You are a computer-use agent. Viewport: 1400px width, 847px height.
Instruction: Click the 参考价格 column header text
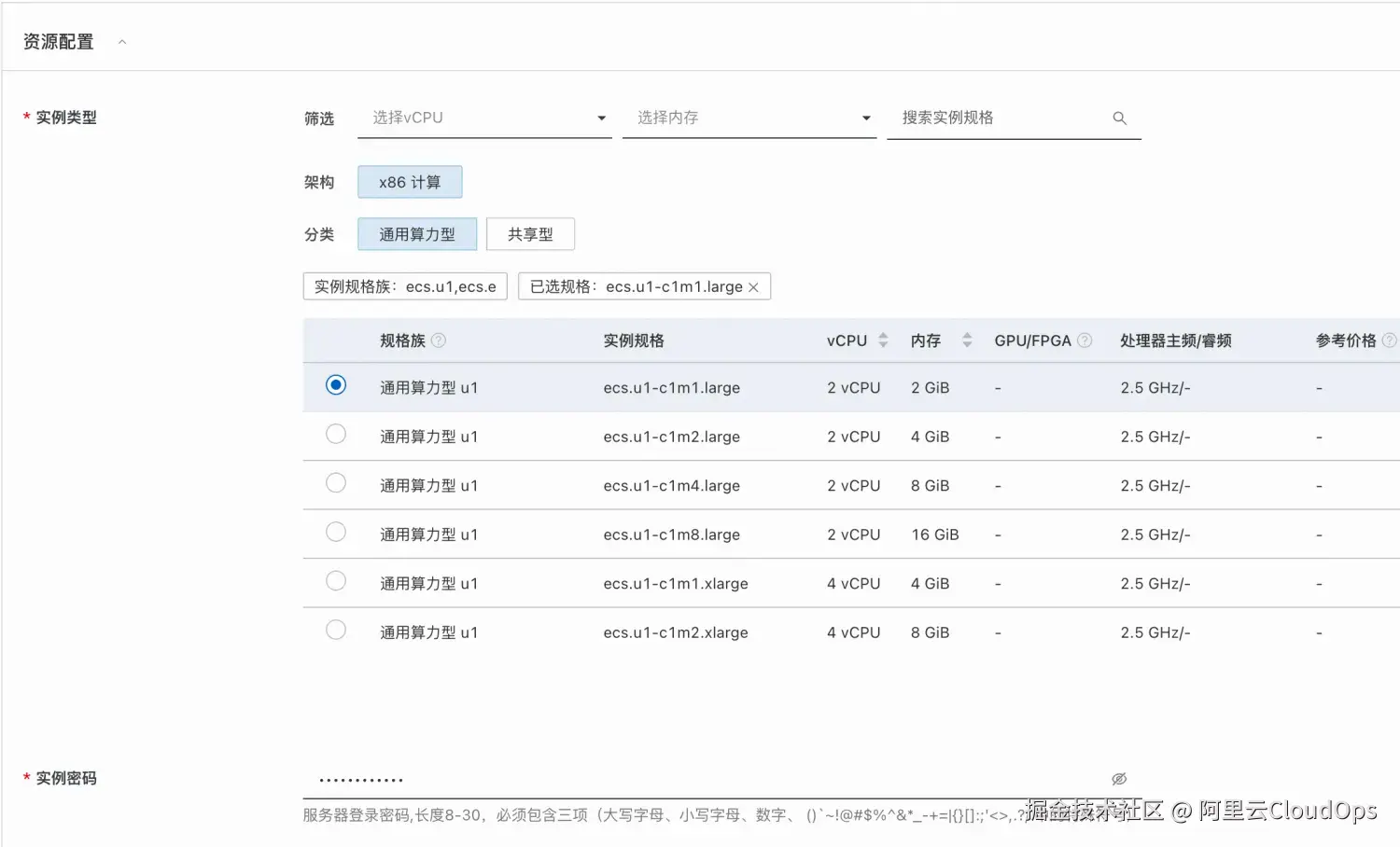pos(1346,340)
